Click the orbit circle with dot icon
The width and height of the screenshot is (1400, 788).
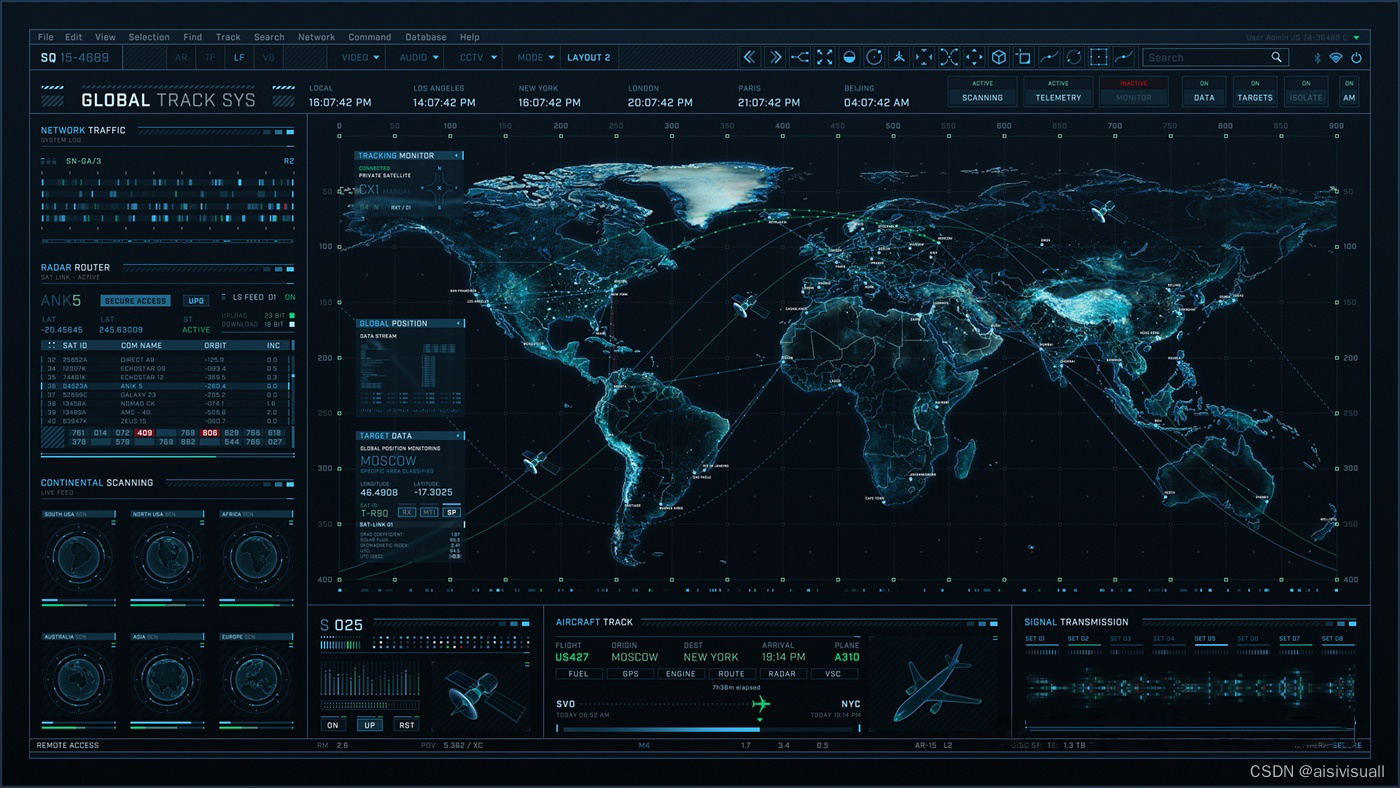point(874,57)
